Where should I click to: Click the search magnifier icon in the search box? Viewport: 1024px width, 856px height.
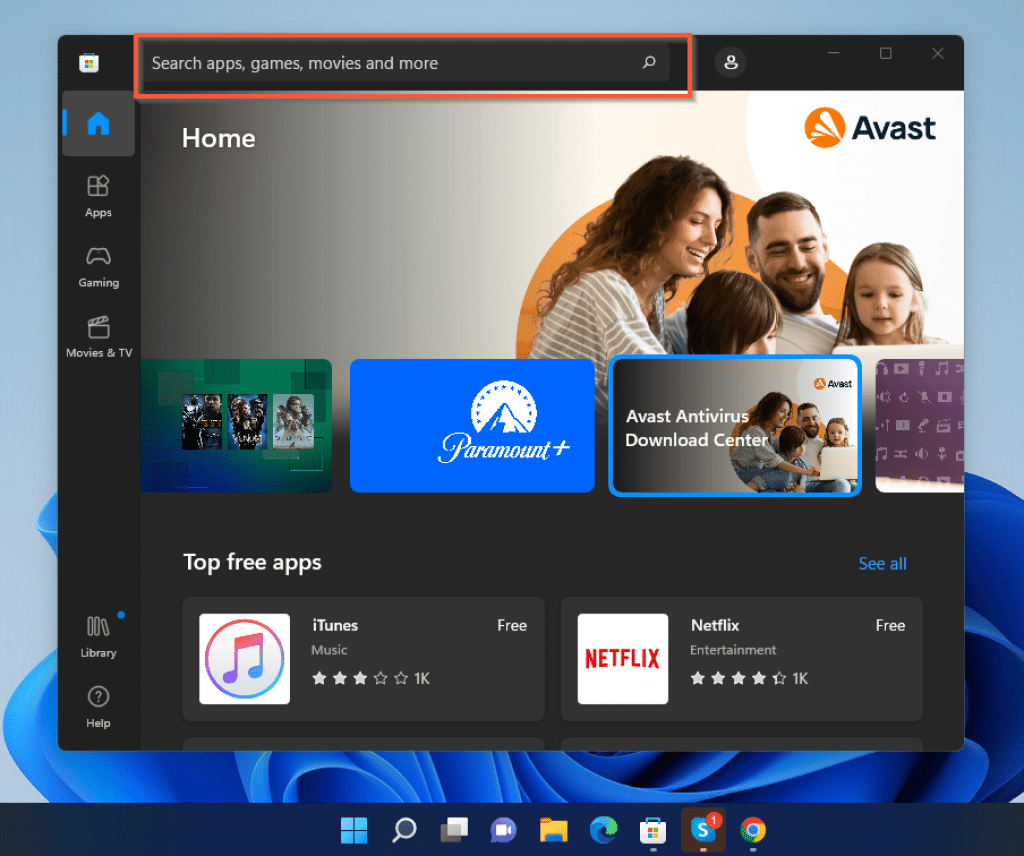pyautogui.click(x=649, y=63)
